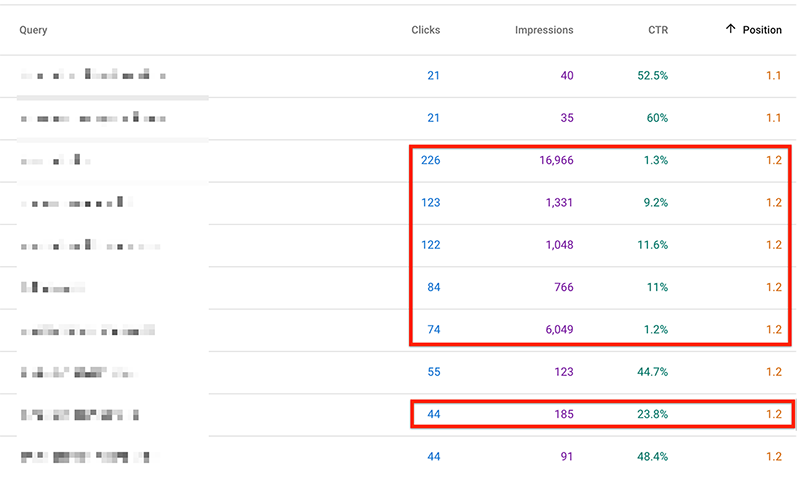The height and width of the screenshot is (478, 800).
Task: Select the 1,331 impressions cell
Action: 559,203
